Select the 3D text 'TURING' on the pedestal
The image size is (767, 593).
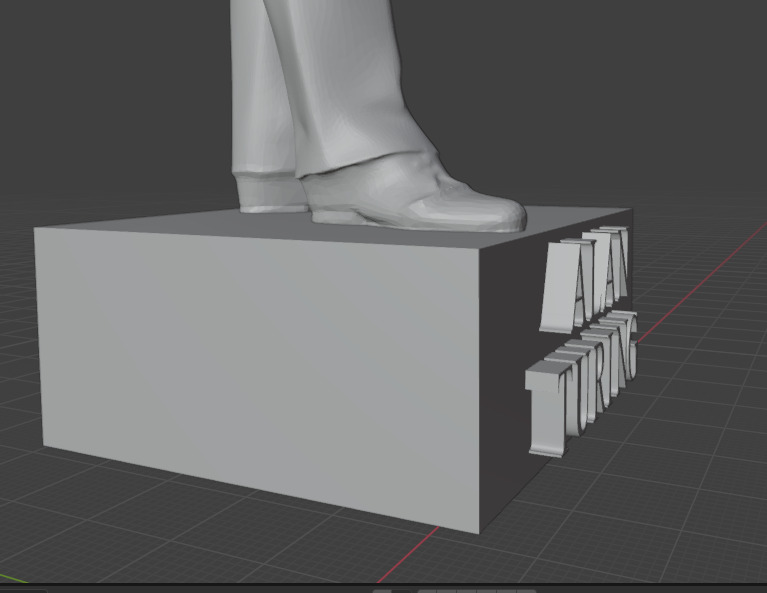pyautogui.click(x=582, y=384)
